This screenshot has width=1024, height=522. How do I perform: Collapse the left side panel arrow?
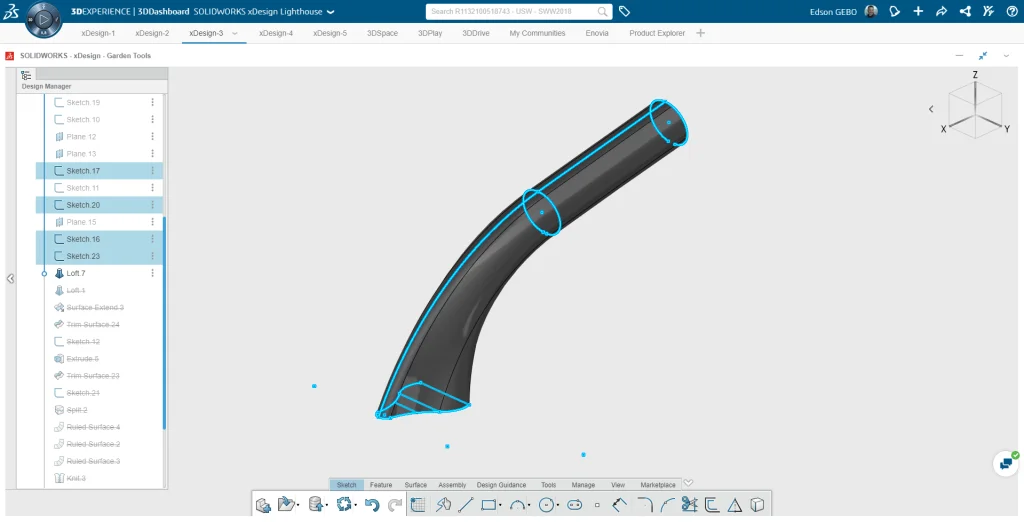pyautogui.click(x=10, y=279)
